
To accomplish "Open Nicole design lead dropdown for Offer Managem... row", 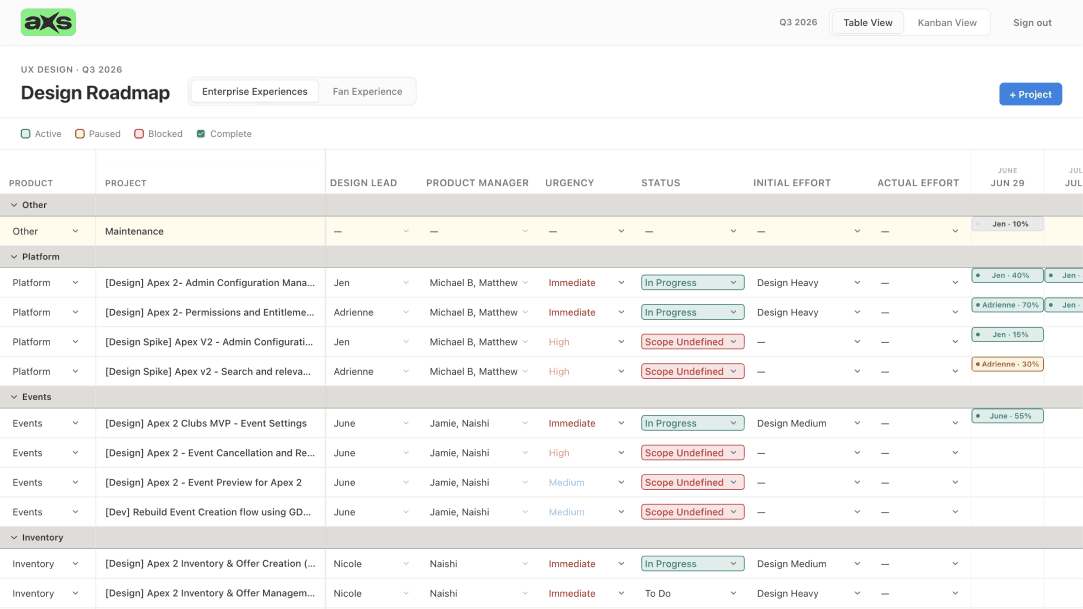I will pos(372,593).
